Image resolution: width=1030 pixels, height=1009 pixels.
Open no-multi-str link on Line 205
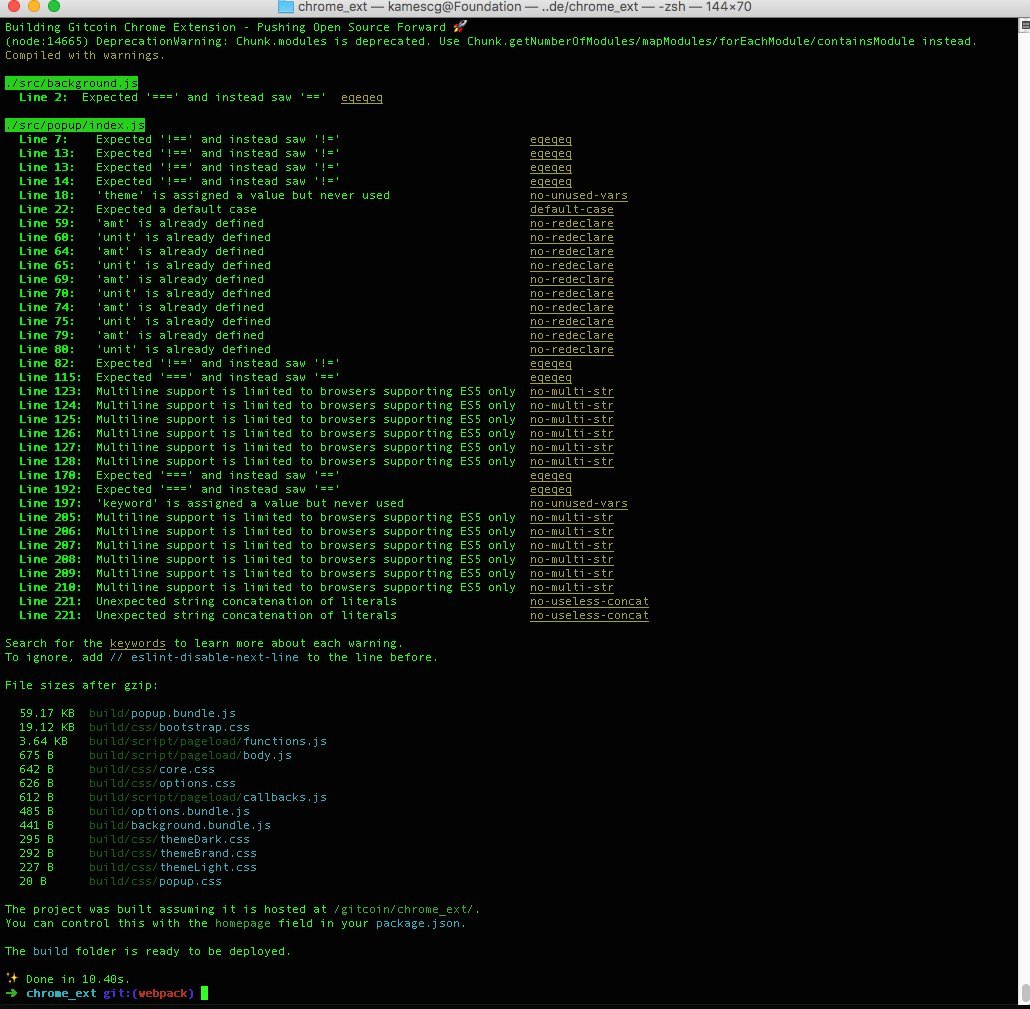[x=571, y=518]
